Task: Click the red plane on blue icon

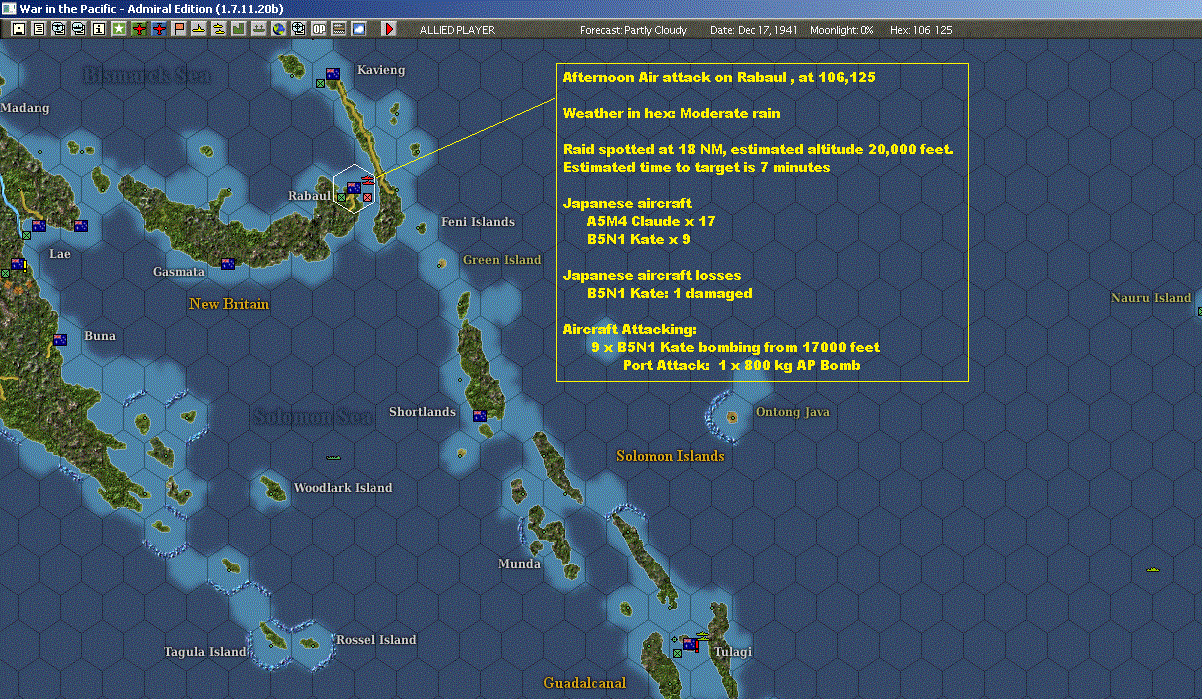Action: coord(159,30)
